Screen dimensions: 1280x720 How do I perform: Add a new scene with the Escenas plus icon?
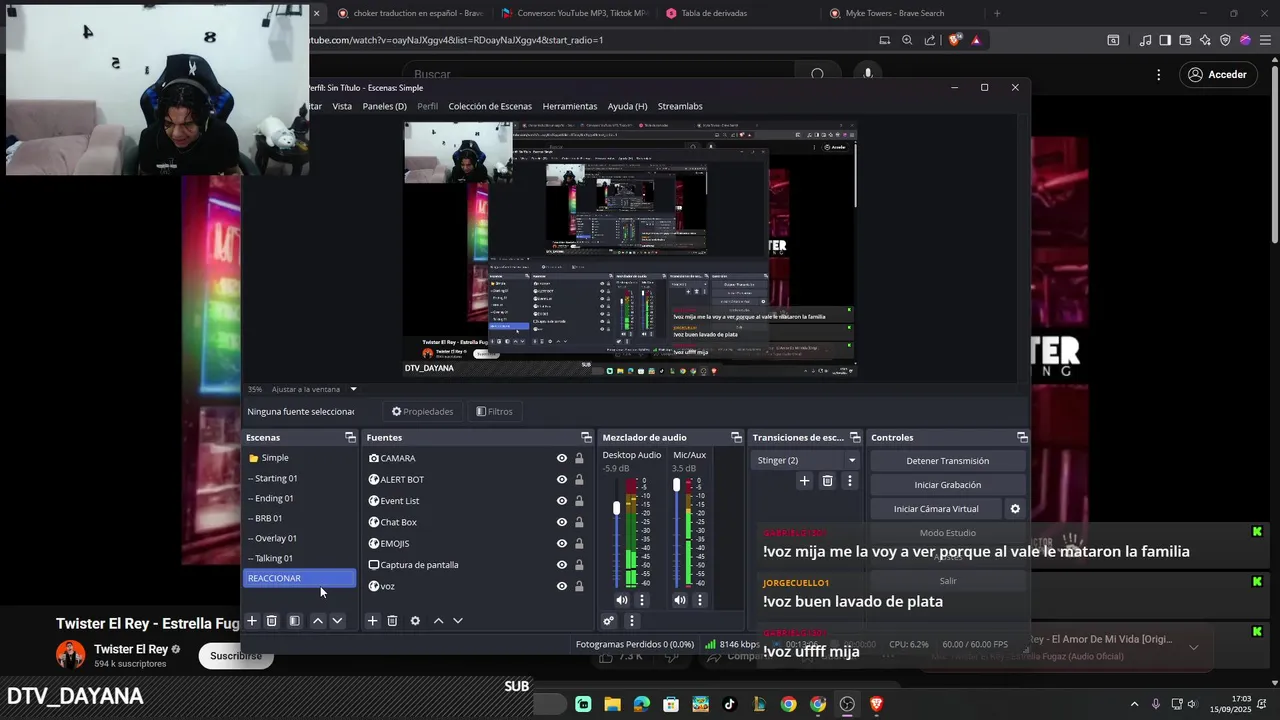click(x=252, y=621)
